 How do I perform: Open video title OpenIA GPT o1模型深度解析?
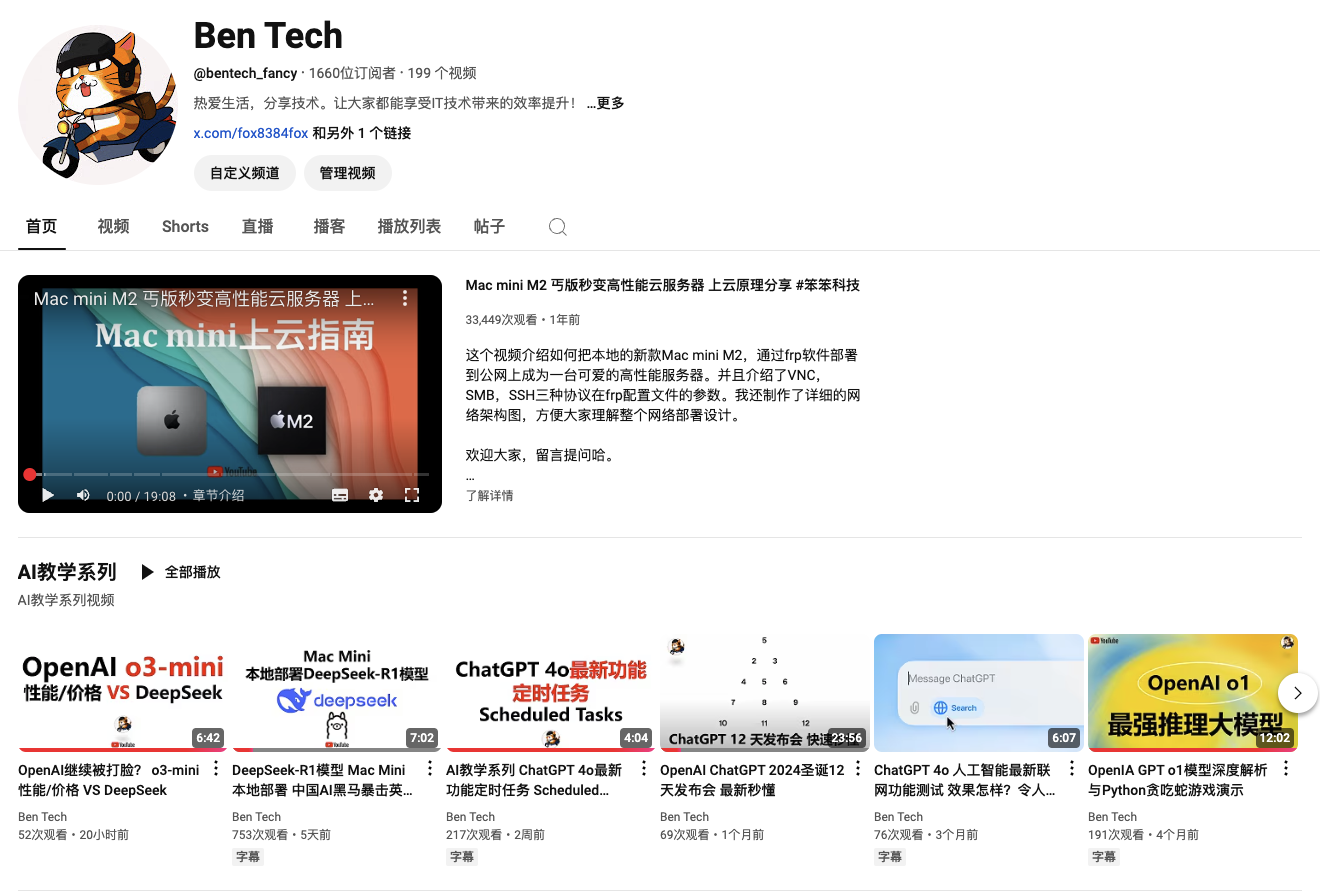click(x=1178, y=780)
